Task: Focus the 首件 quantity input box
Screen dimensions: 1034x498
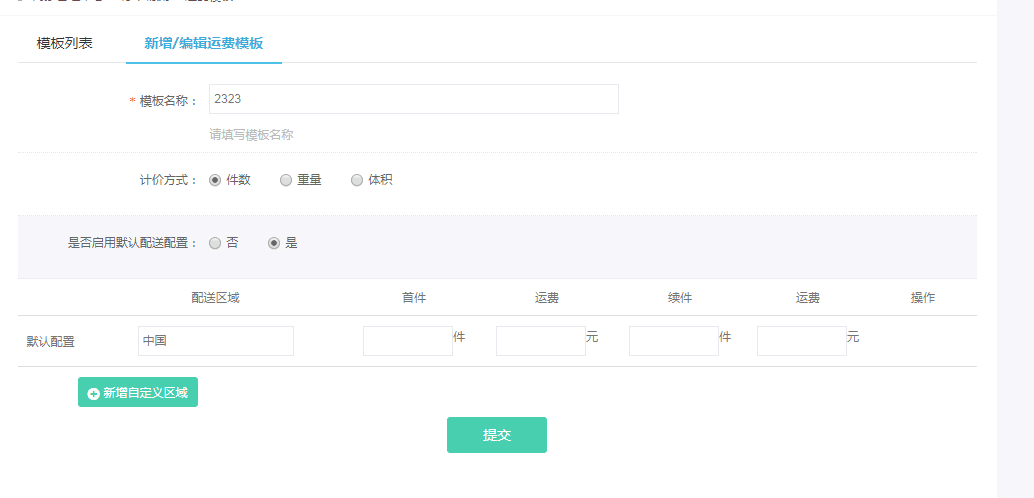Action: pos(407,341)
